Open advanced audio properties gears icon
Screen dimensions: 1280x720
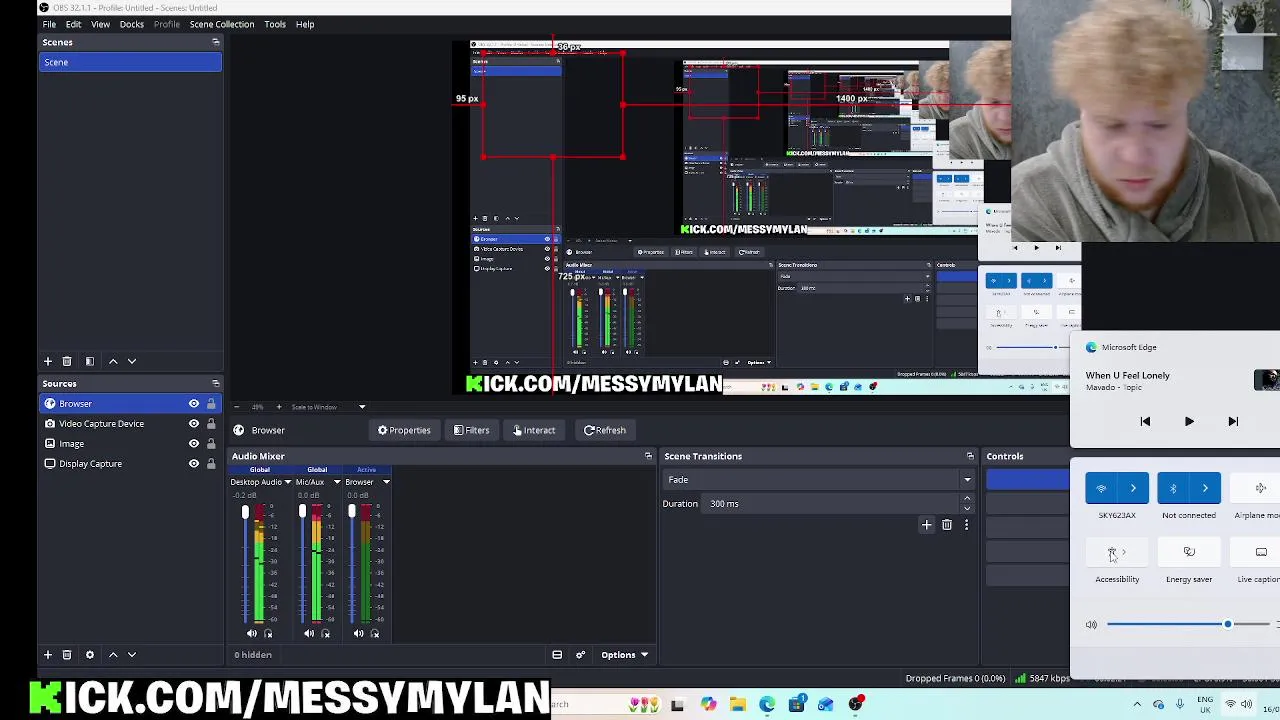580,655
